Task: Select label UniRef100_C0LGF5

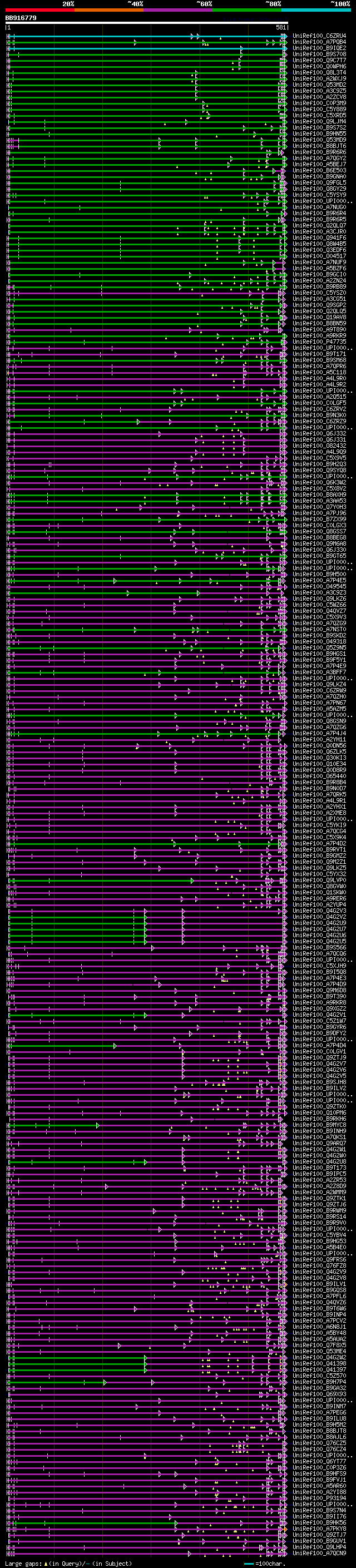Action: [319, 403]
